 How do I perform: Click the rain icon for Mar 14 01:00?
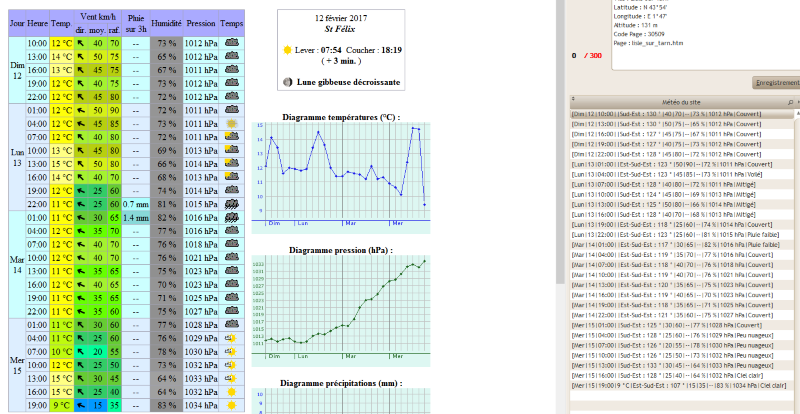click(x=232, y=217)
